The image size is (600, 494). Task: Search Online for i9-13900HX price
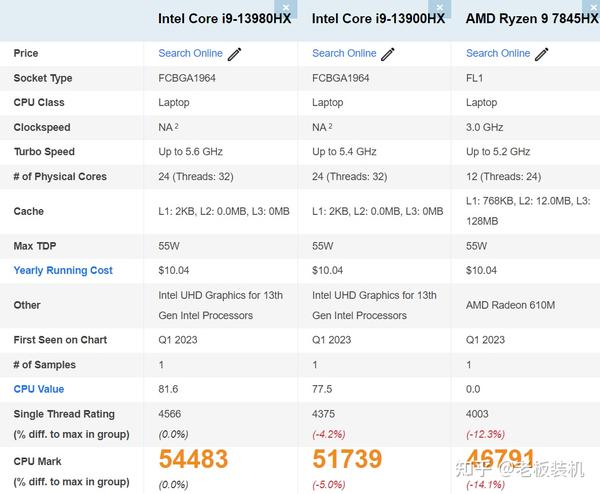344,53
